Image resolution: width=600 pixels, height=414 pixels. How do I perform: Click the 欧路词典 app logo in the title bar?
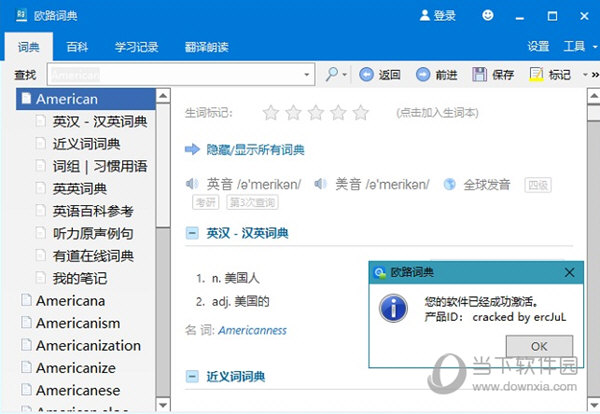21,15
